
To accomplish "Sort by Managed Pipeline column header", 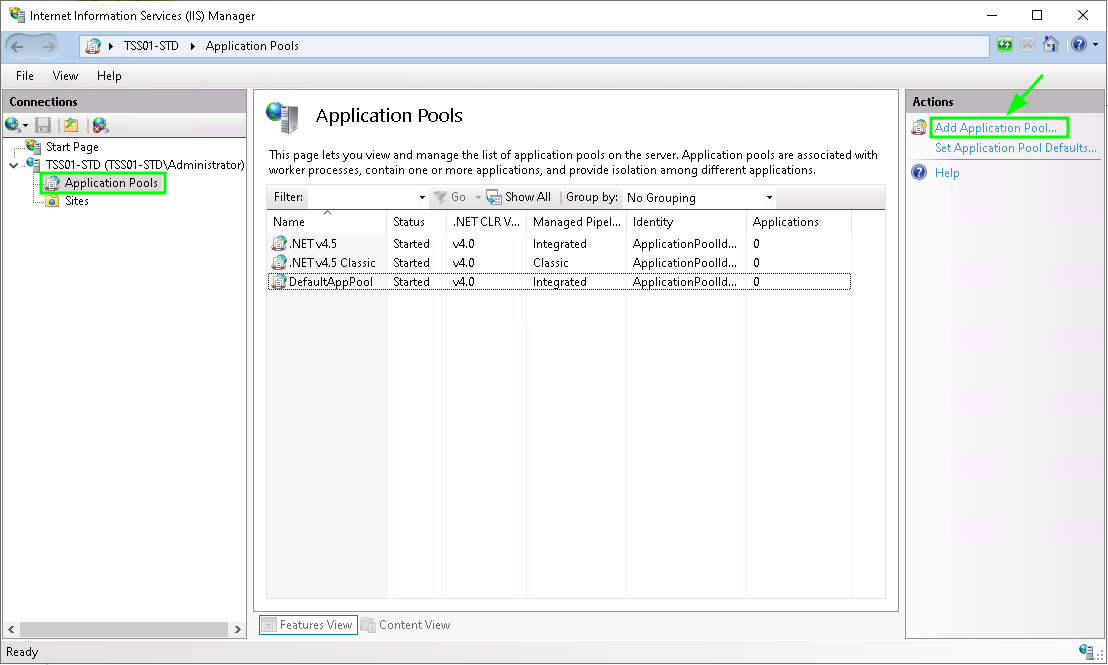I will (577, 221).
